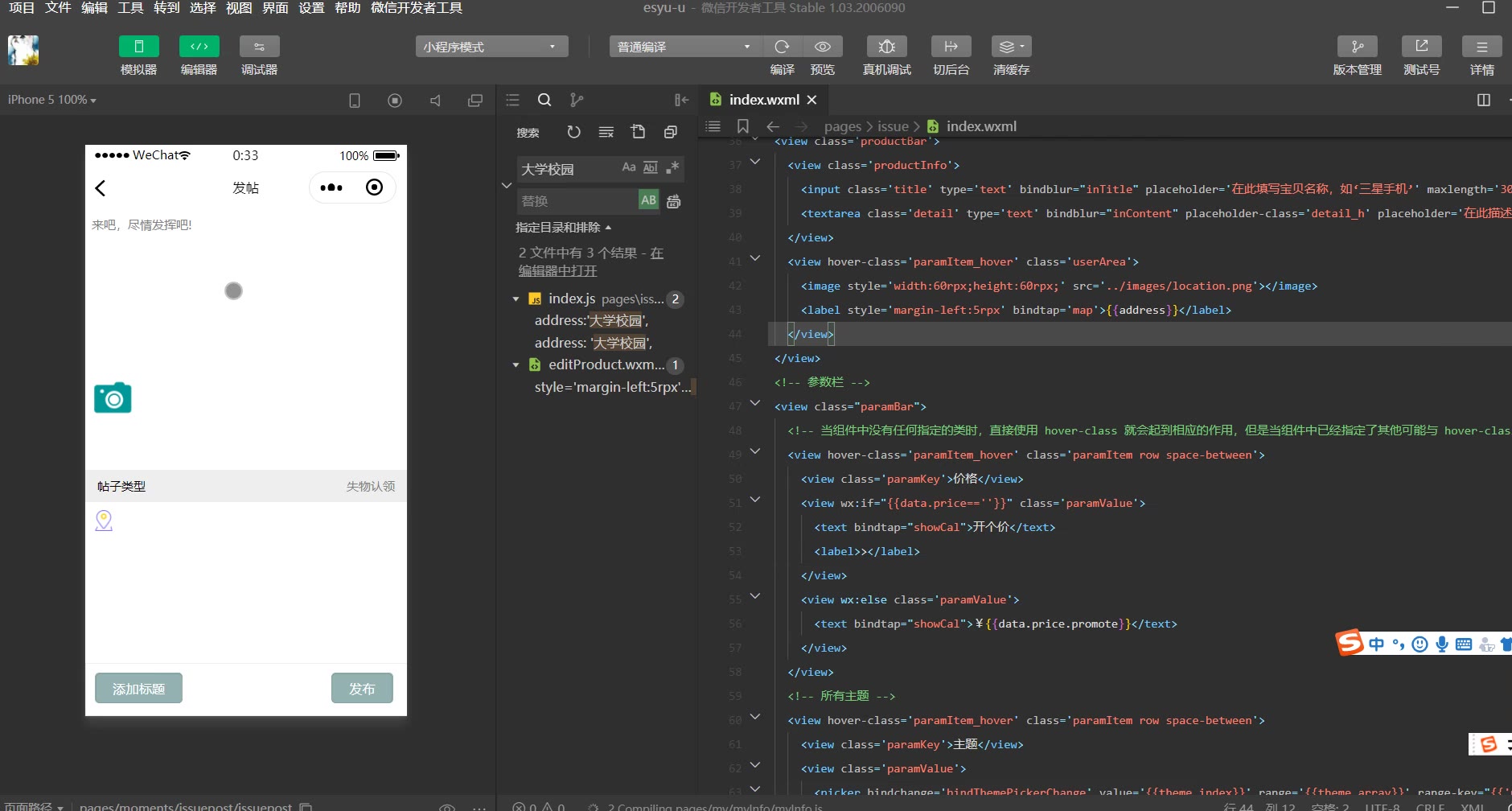Toggle the editor panel button

pyautogui.click(x=199, y=47)
